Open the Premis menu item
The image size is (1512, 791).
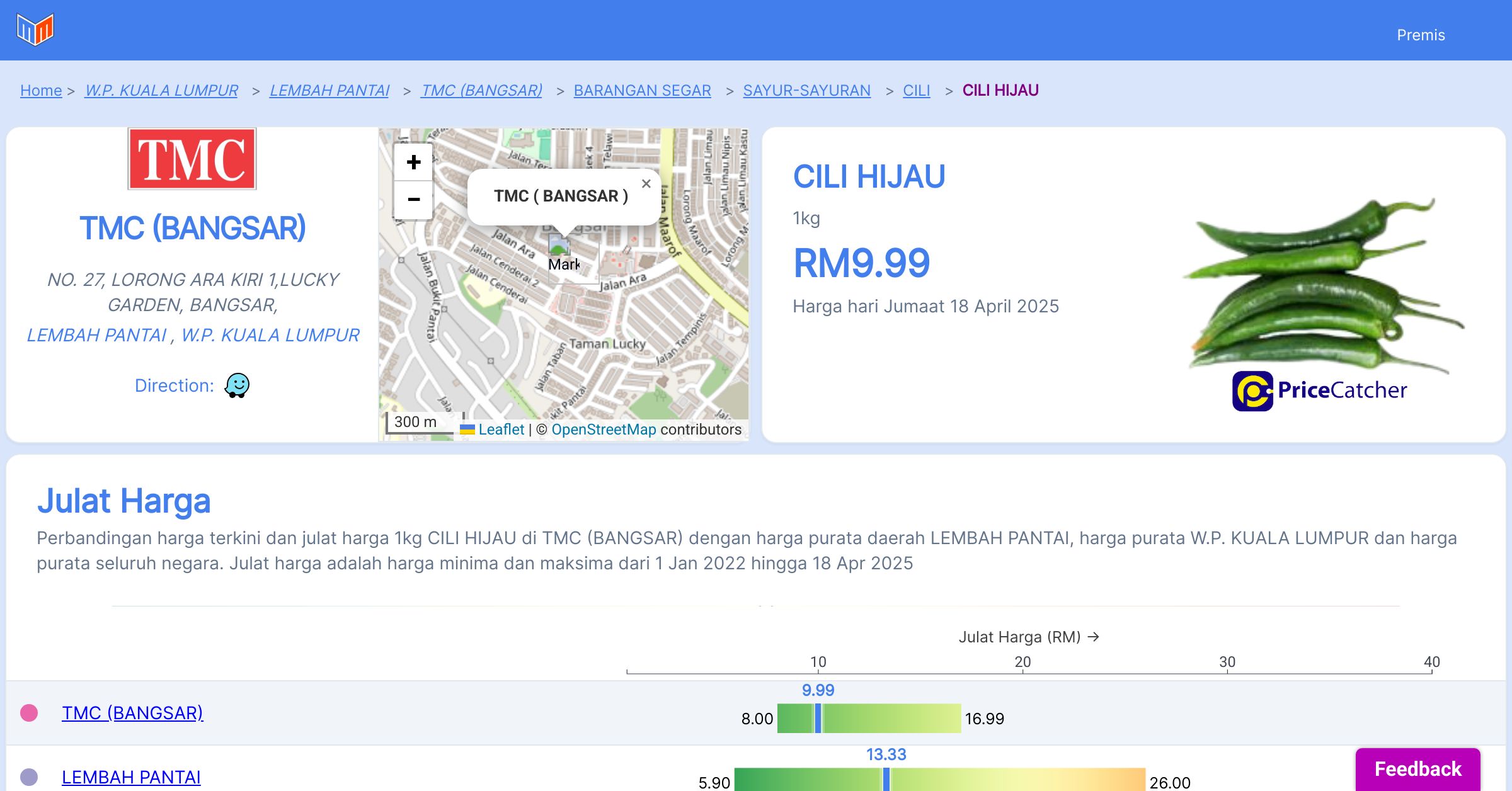click(1421, 35)
